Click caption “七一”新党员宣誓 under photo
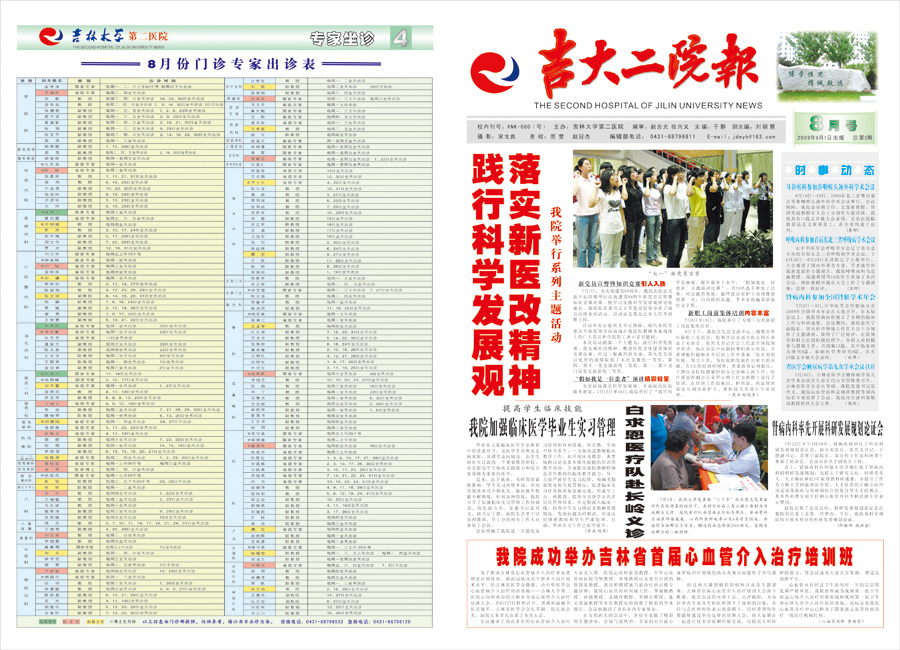 tap(673, 274)
